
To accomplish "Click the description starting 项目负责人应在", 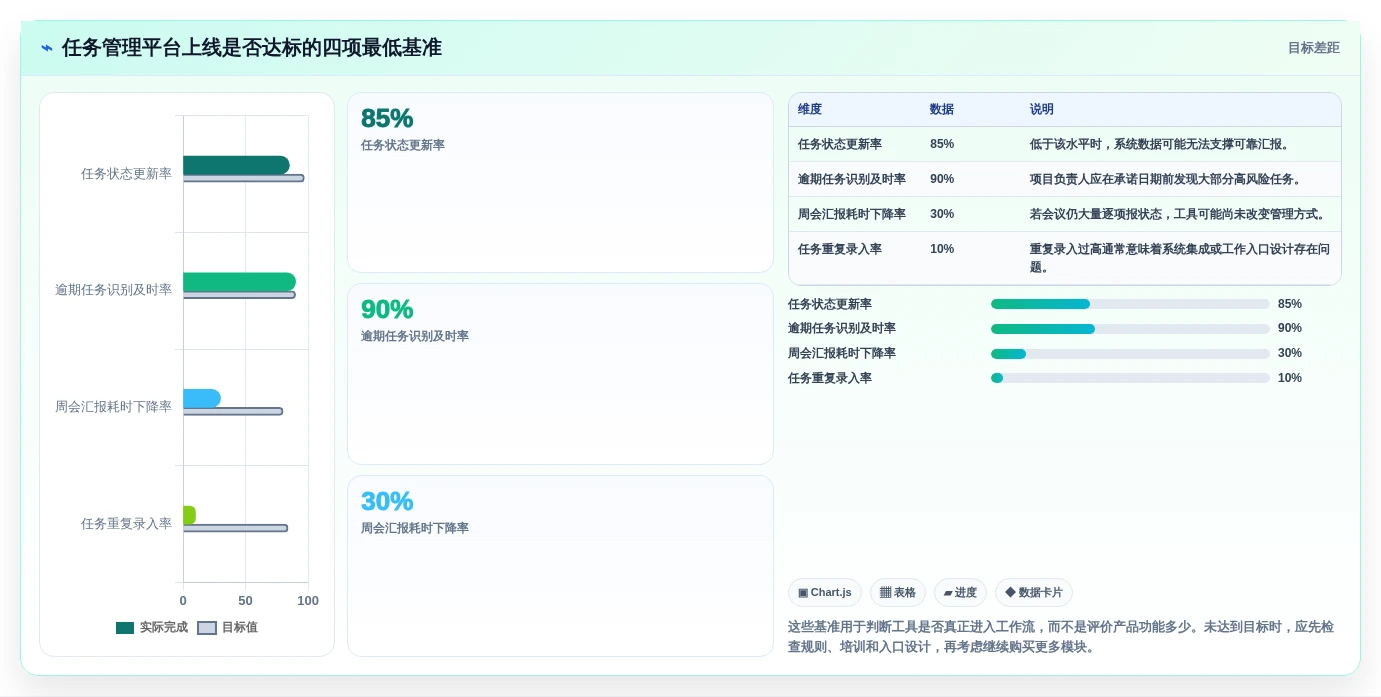I will click(x=1166, y=179).
